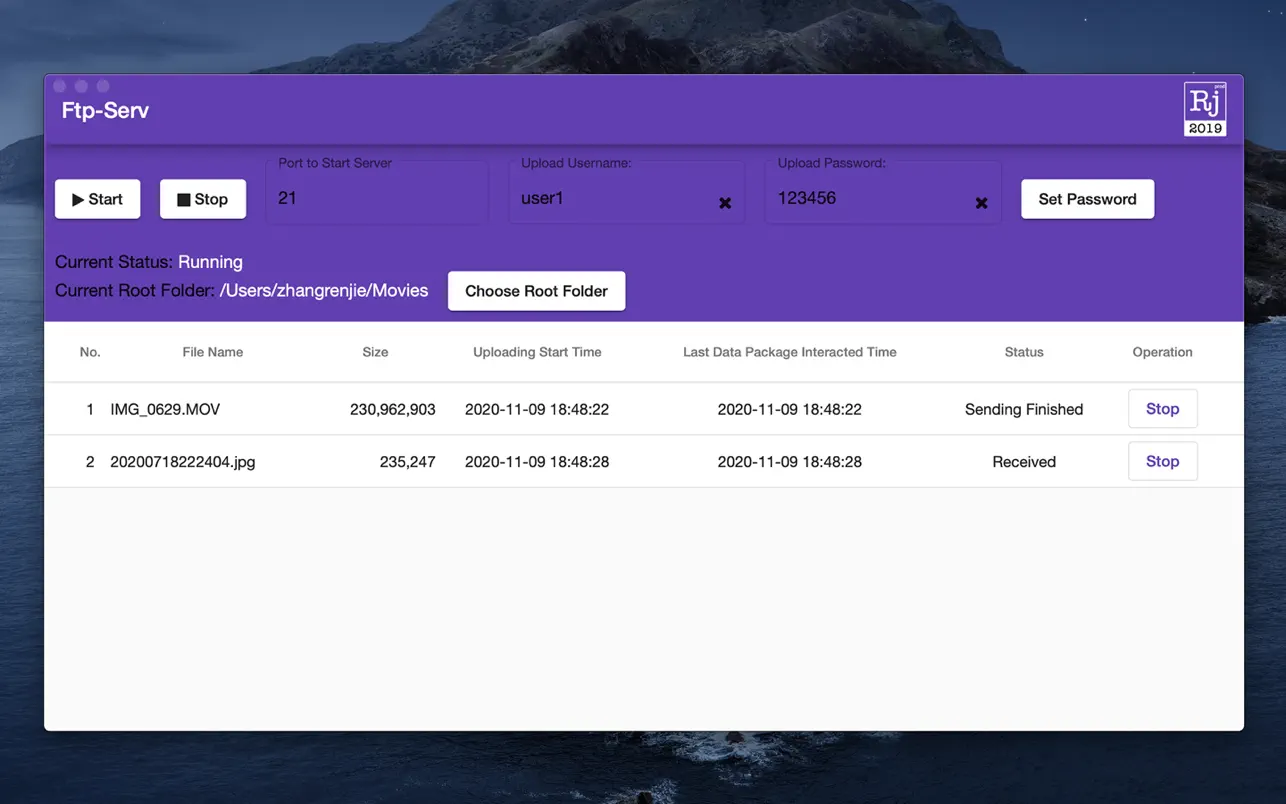Select the File Name column header
This screenshot has height=804, width=1286.
coord(212,352)
